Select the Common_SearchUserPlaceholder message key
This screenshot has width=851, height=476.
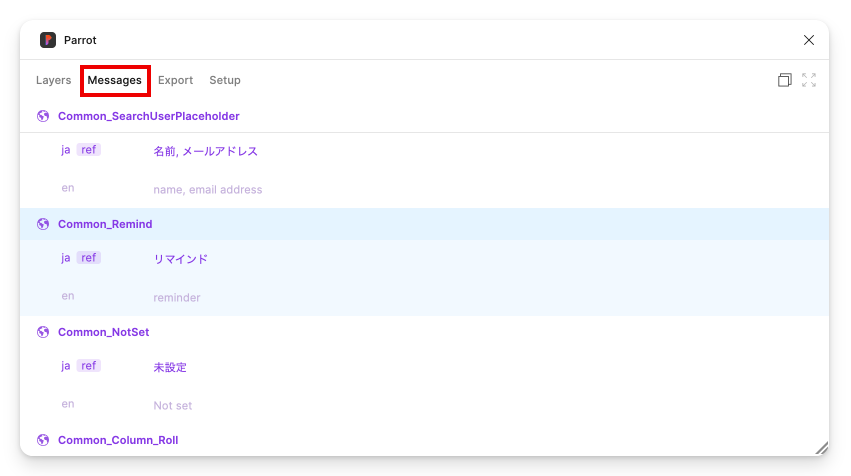click(148, 116)
